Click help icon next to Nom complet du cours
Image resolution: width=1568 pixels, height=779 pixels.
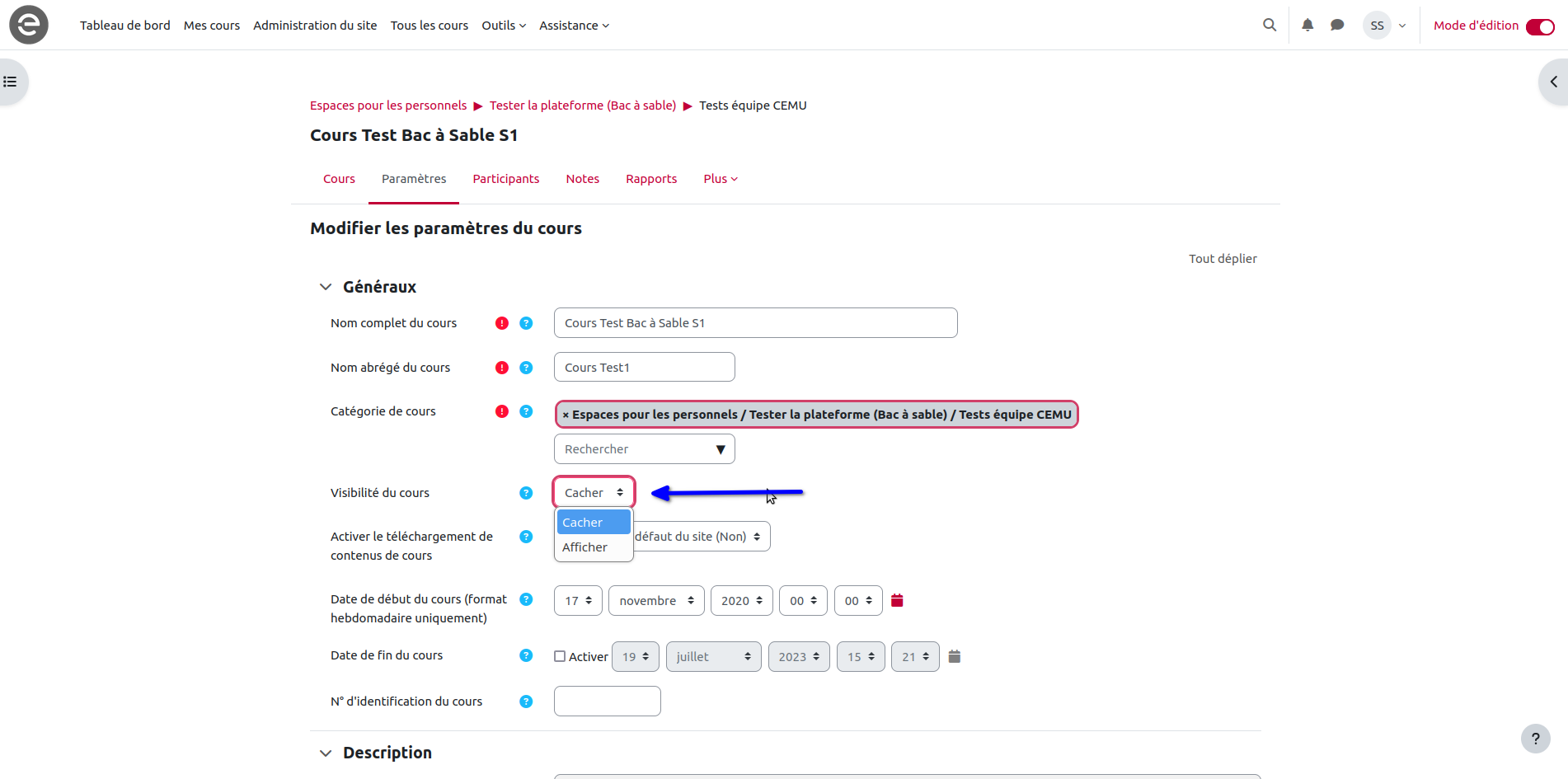click(526, 323)
